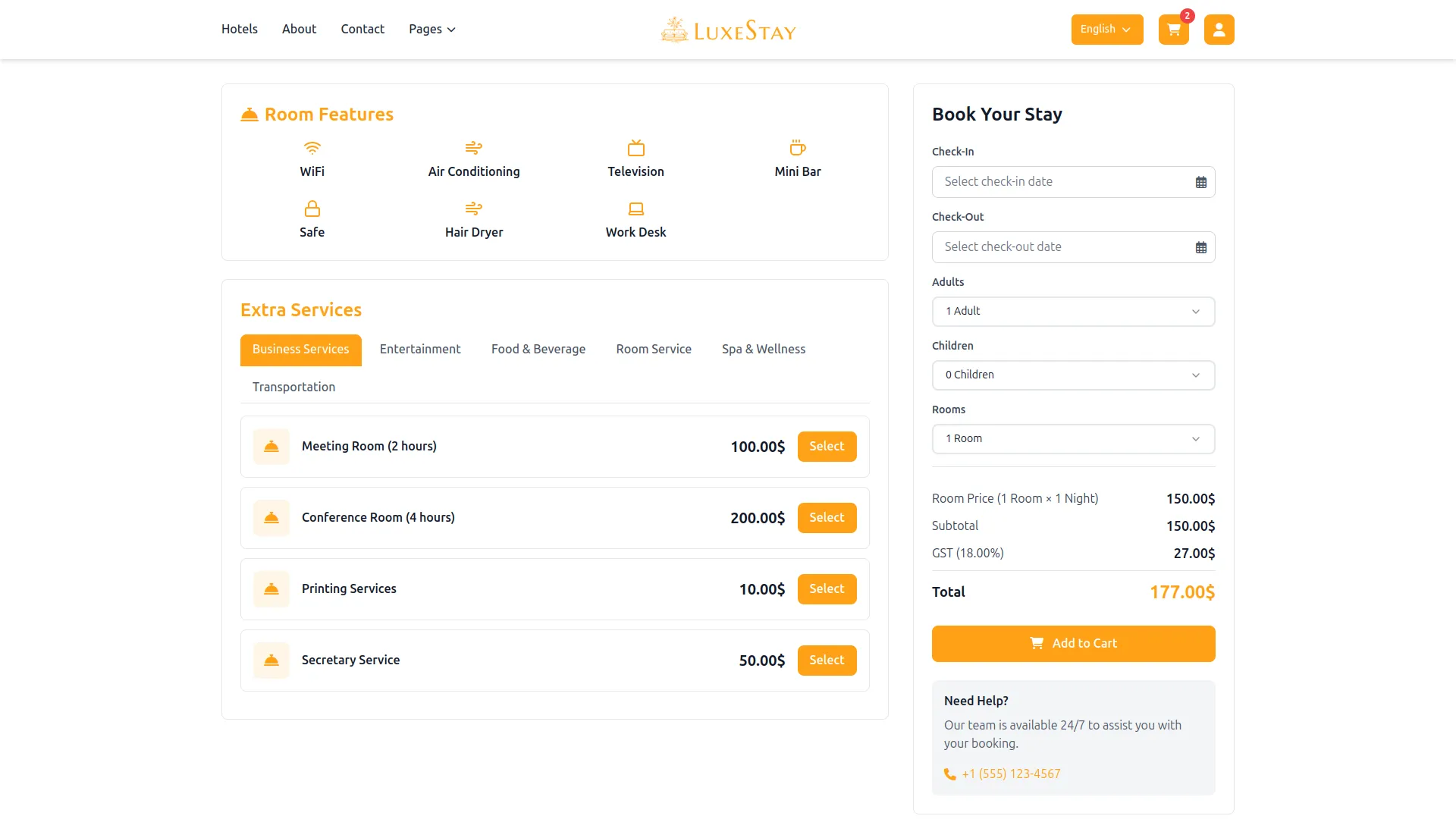Image resolution: width=1456 pixels, height=819 pixels.
Task: Open check-out calendar icon
Action: [1200, 247]
